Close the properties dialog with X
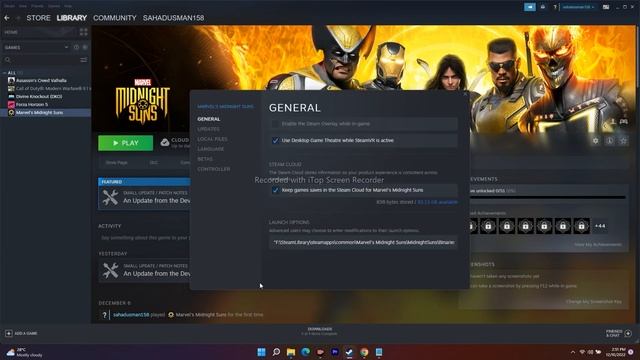The width and height of the screenshot is (640, 360). 465,94
